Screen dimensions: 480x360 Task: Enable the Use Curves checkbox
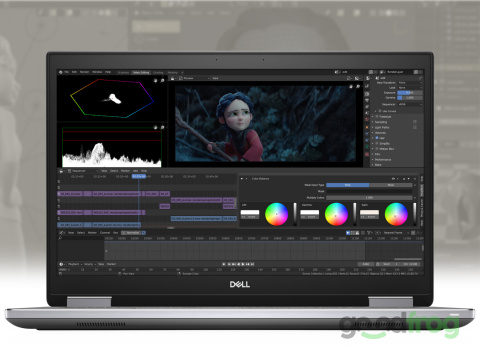[380, 111]
